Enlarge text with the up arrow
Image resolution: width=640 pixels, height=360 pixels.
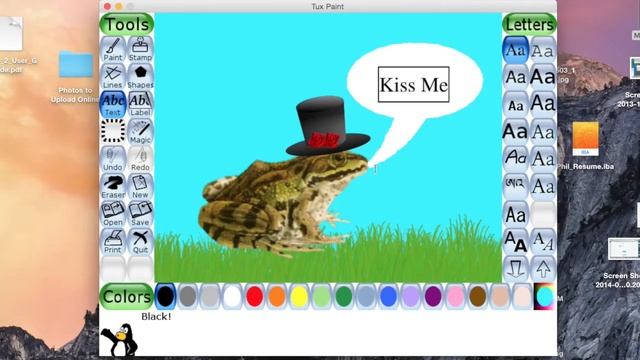pos(542,269)
